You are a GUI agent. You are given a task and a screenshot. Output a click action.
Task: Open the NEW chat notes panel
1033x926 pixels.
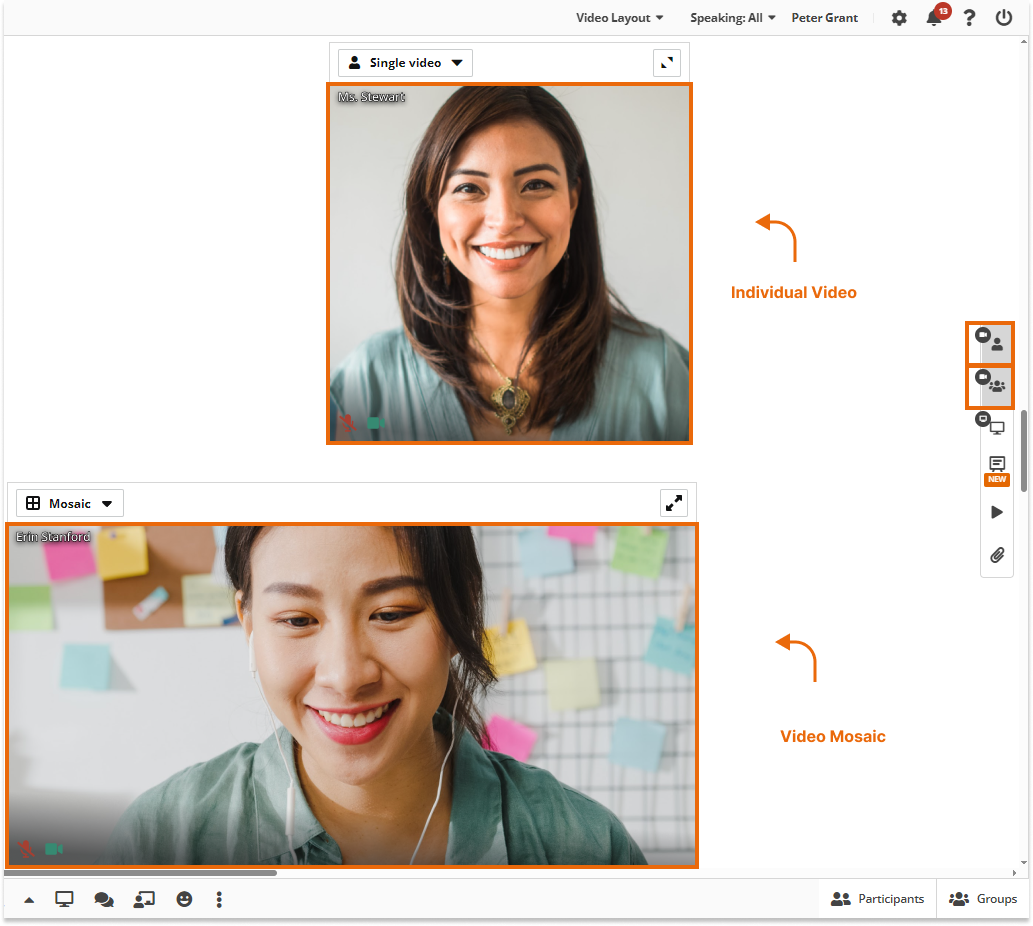(x=997, y=470)
